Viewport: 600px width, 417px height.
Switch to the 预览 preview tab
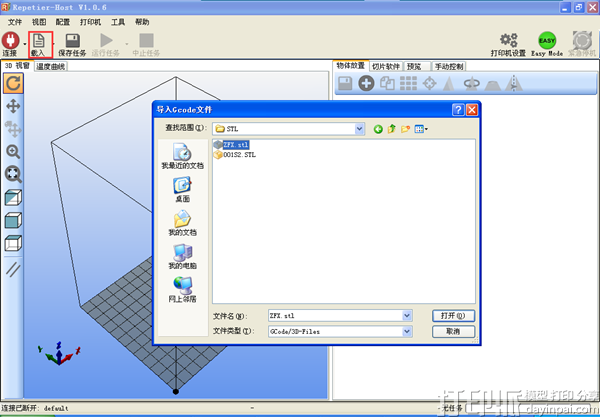pyautogui.click(x=417, y=67)
